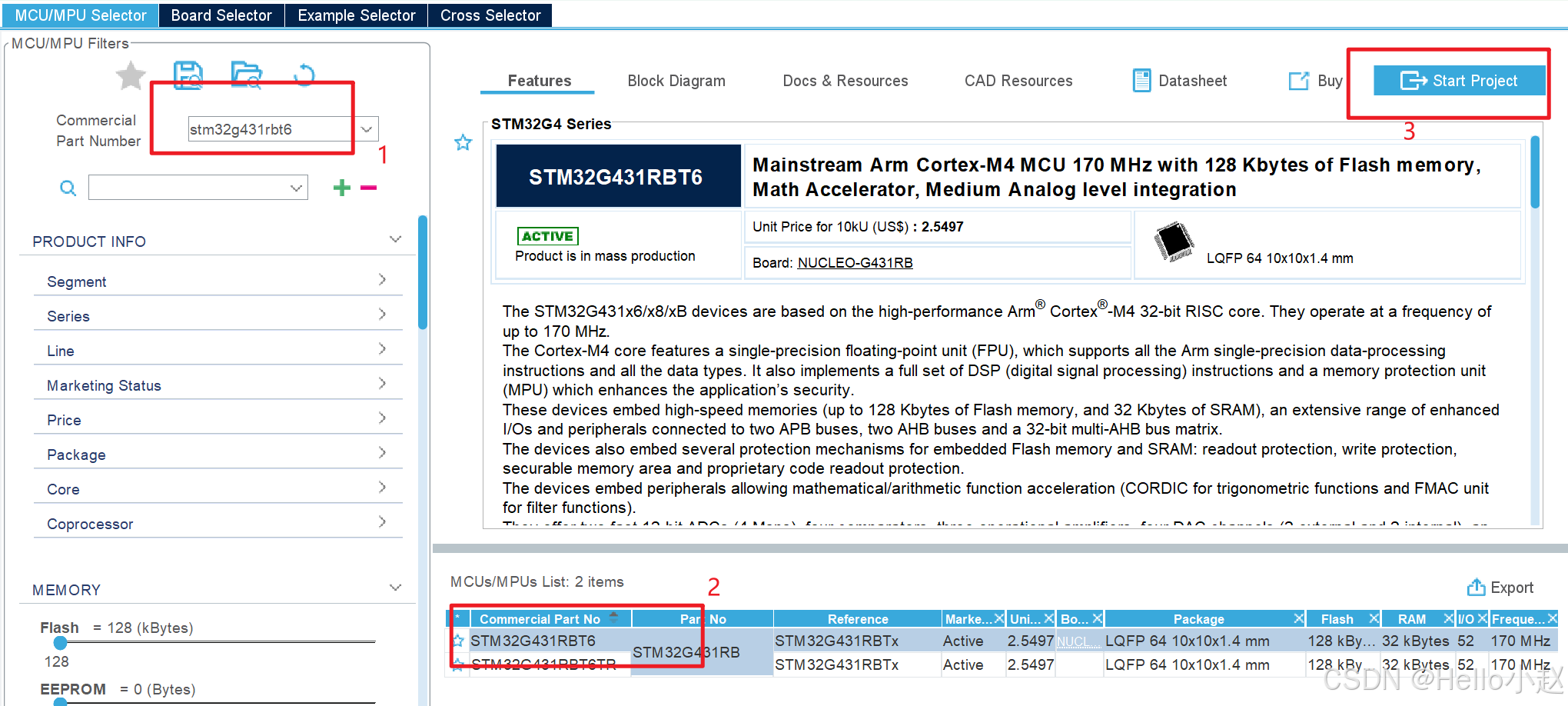This screenshot has width=1568, height=706.
Task: Remove the Package column using its X
Action: tap(1298, 618)
